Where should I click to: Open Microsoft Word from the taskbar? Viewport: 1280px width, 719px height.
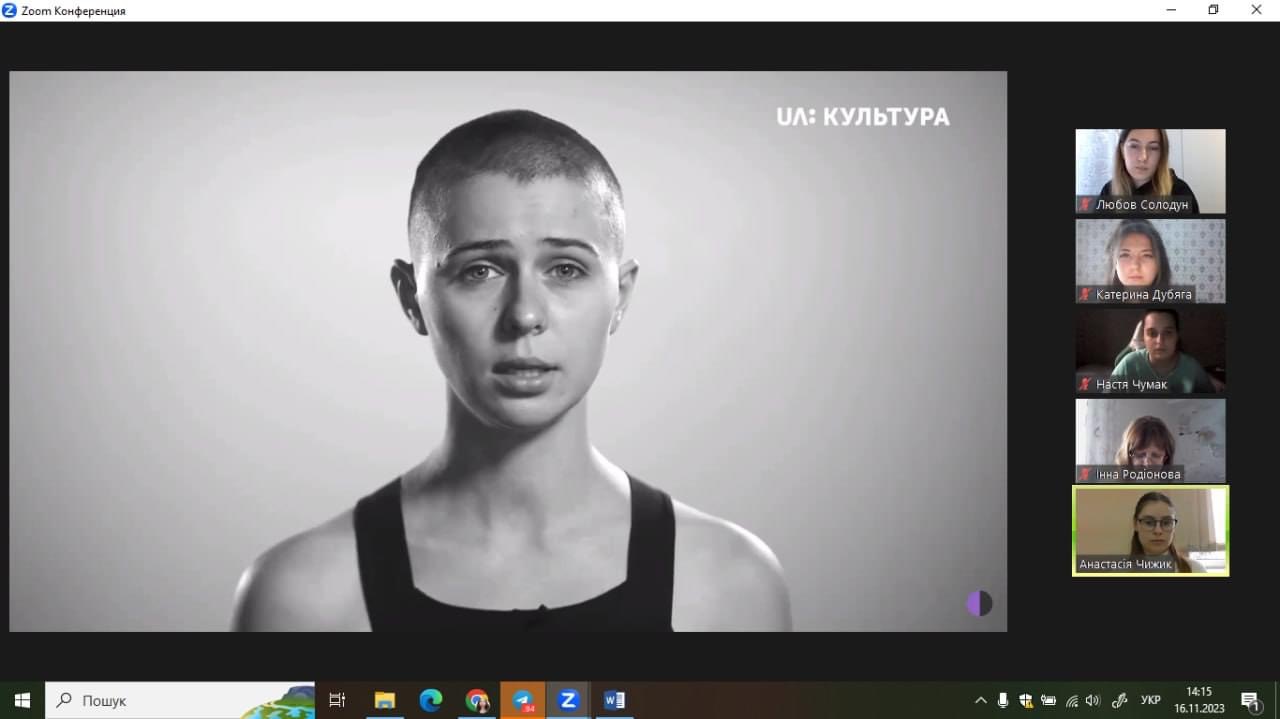coord(614,700)
